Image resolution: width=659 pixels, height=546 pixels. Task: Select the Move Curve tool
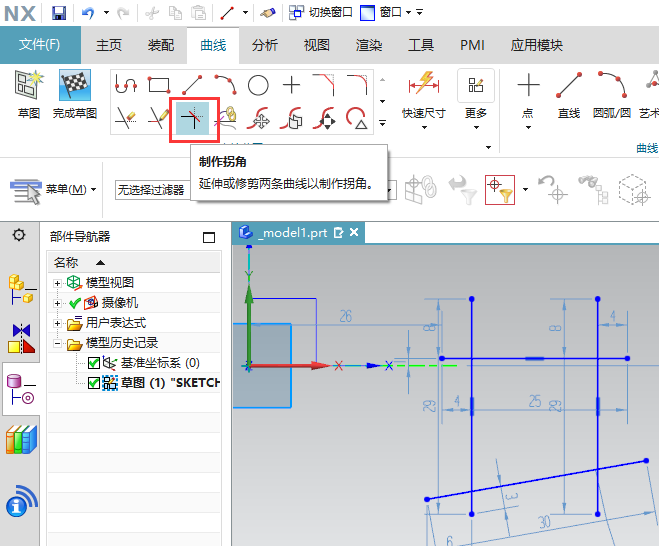258,118
